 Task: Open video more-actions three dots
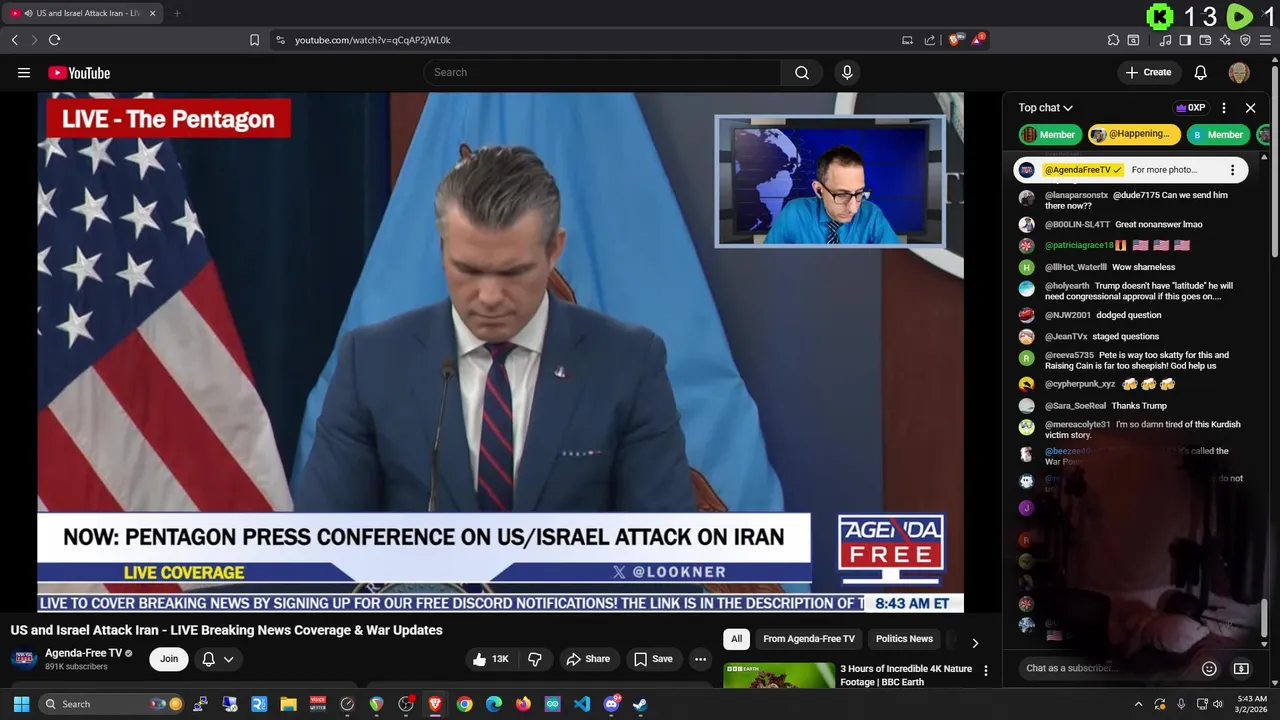click(x=700, y=659)
